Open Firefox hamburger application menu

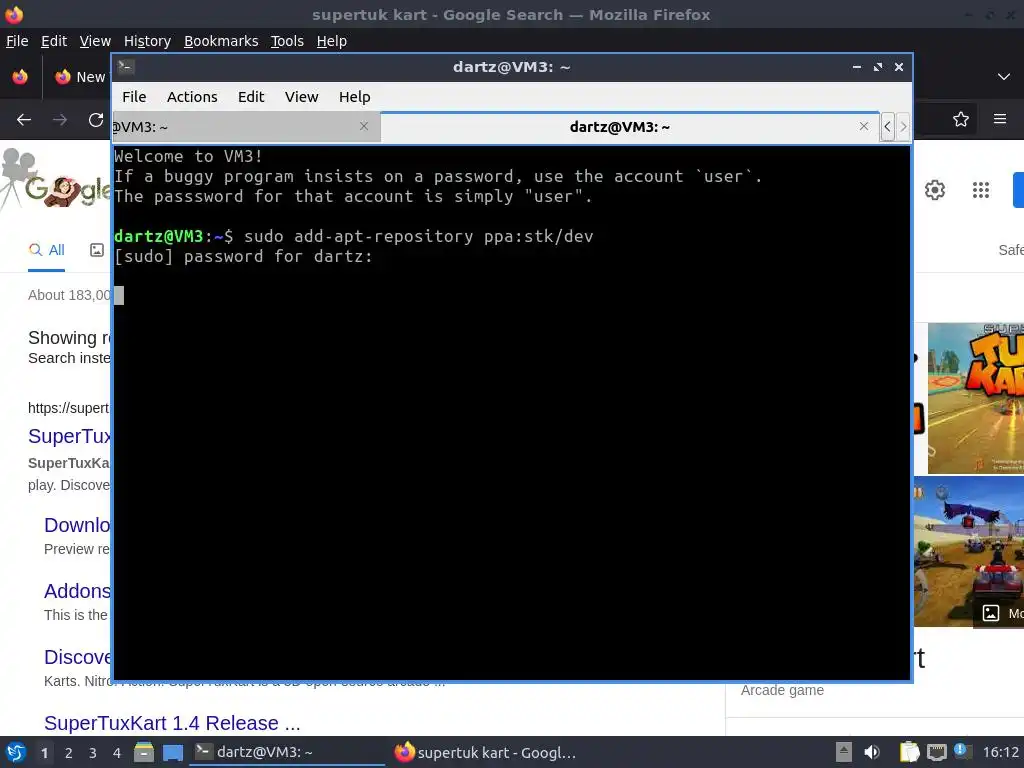coord(1000,119)
